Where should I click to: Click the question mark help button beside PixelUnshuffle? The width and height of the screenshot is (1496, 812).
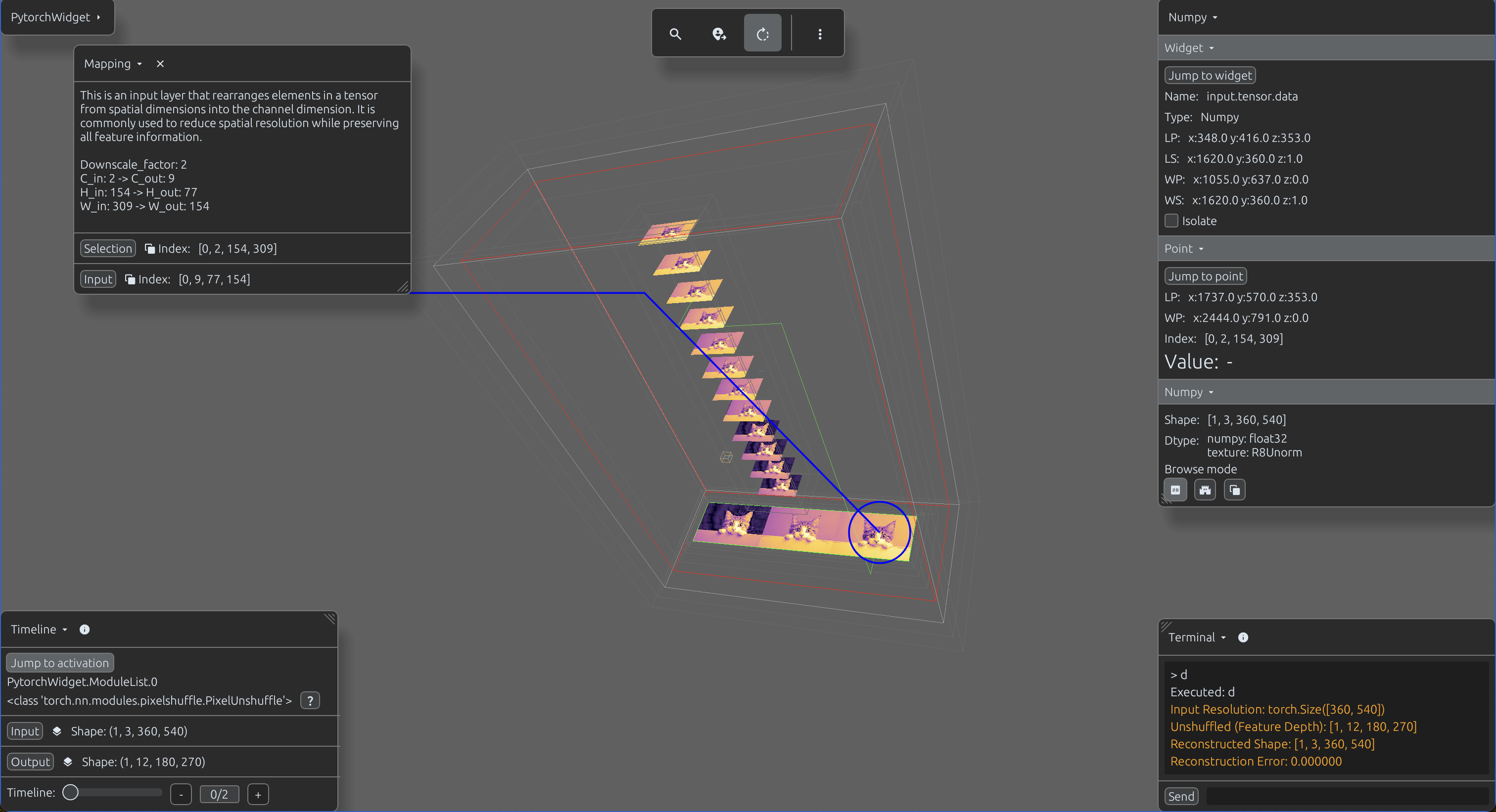tap(310, 701)
